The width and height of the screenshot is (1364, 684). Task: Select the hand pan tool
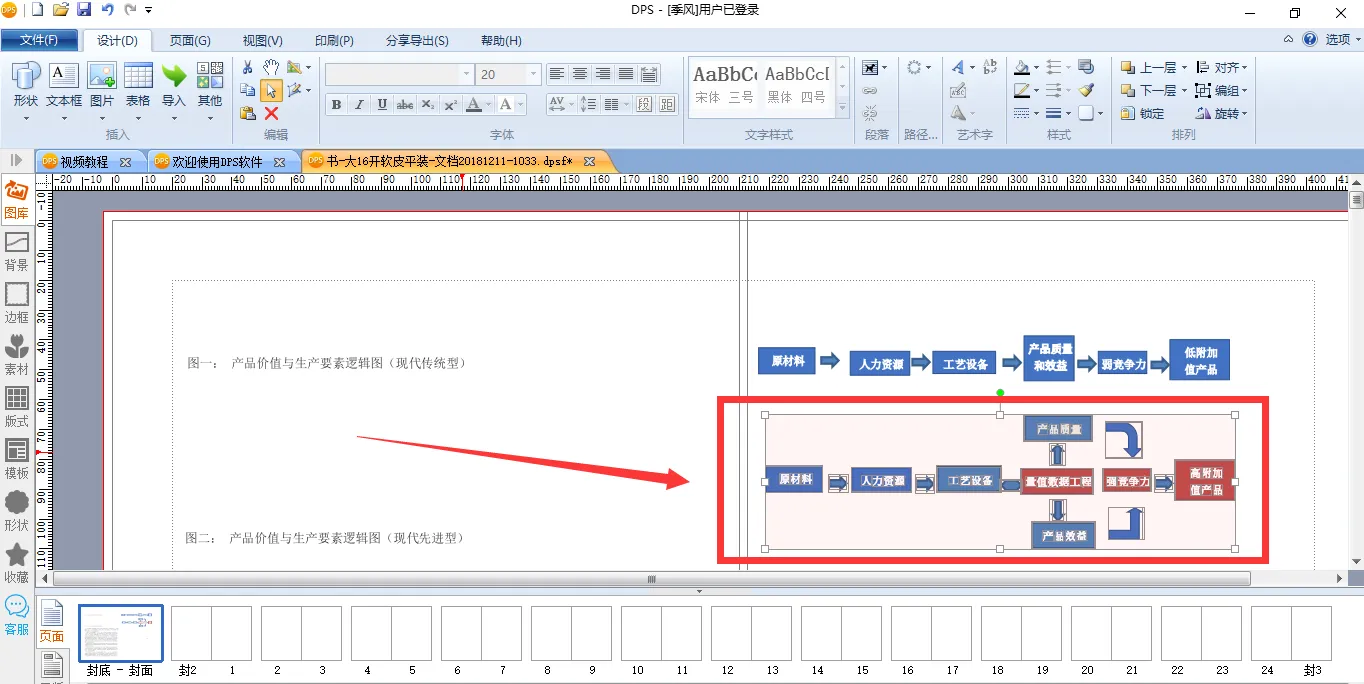(271, 67)
